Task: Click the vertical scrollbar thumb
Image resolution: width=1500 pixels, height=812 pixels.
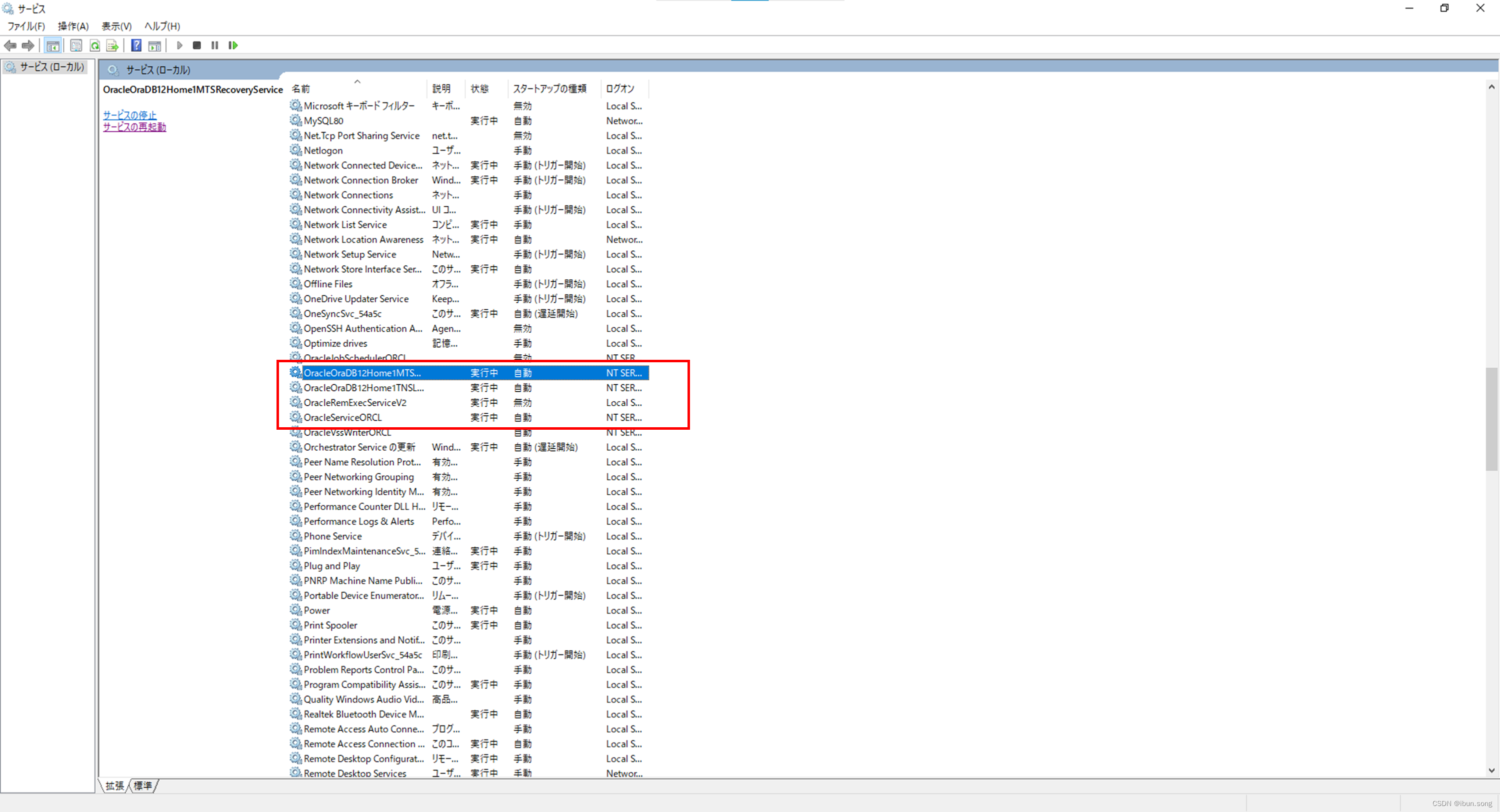Action: tap(1491, 419)
